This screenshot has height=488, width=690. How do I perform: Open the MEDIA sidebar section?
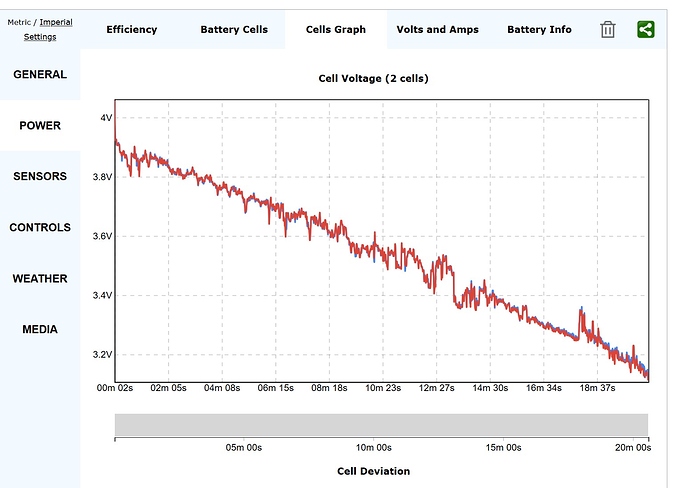coord(40,330)
